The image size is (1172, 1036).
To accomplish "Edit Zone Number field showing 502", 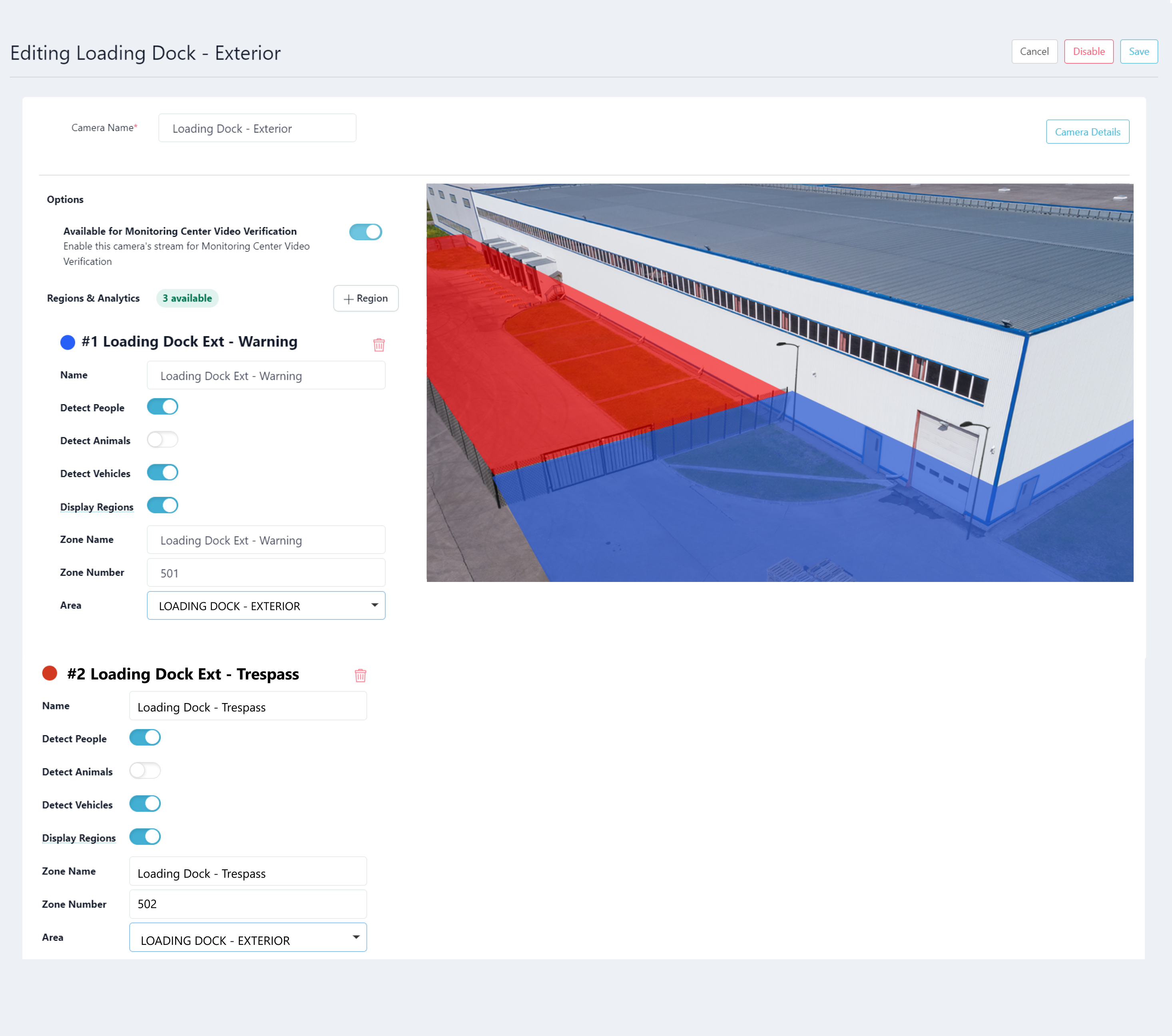I will [248, 904].
